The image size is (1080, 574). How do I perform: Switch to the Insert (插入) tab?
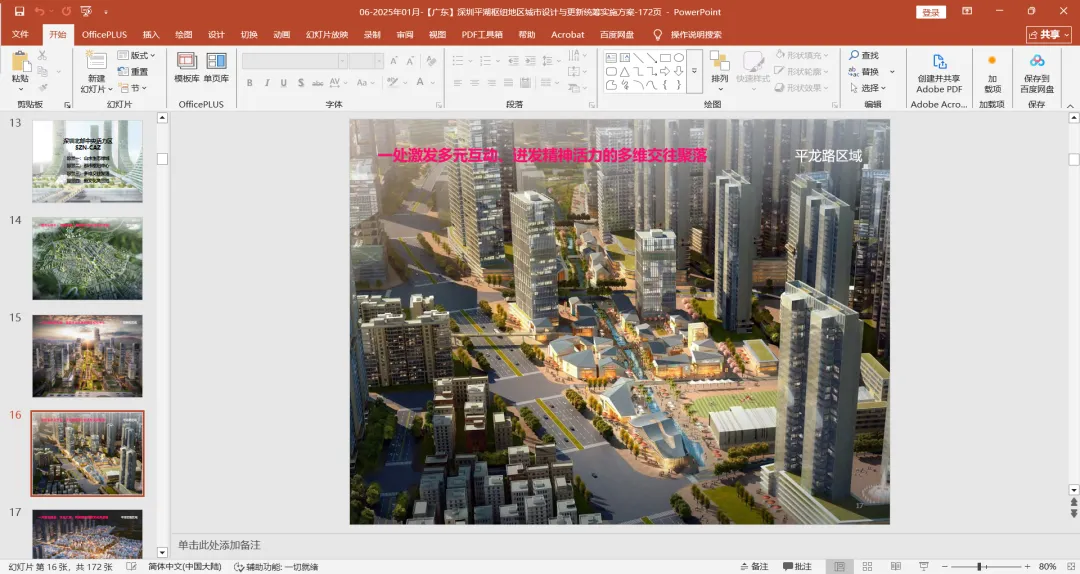point(151,34)
